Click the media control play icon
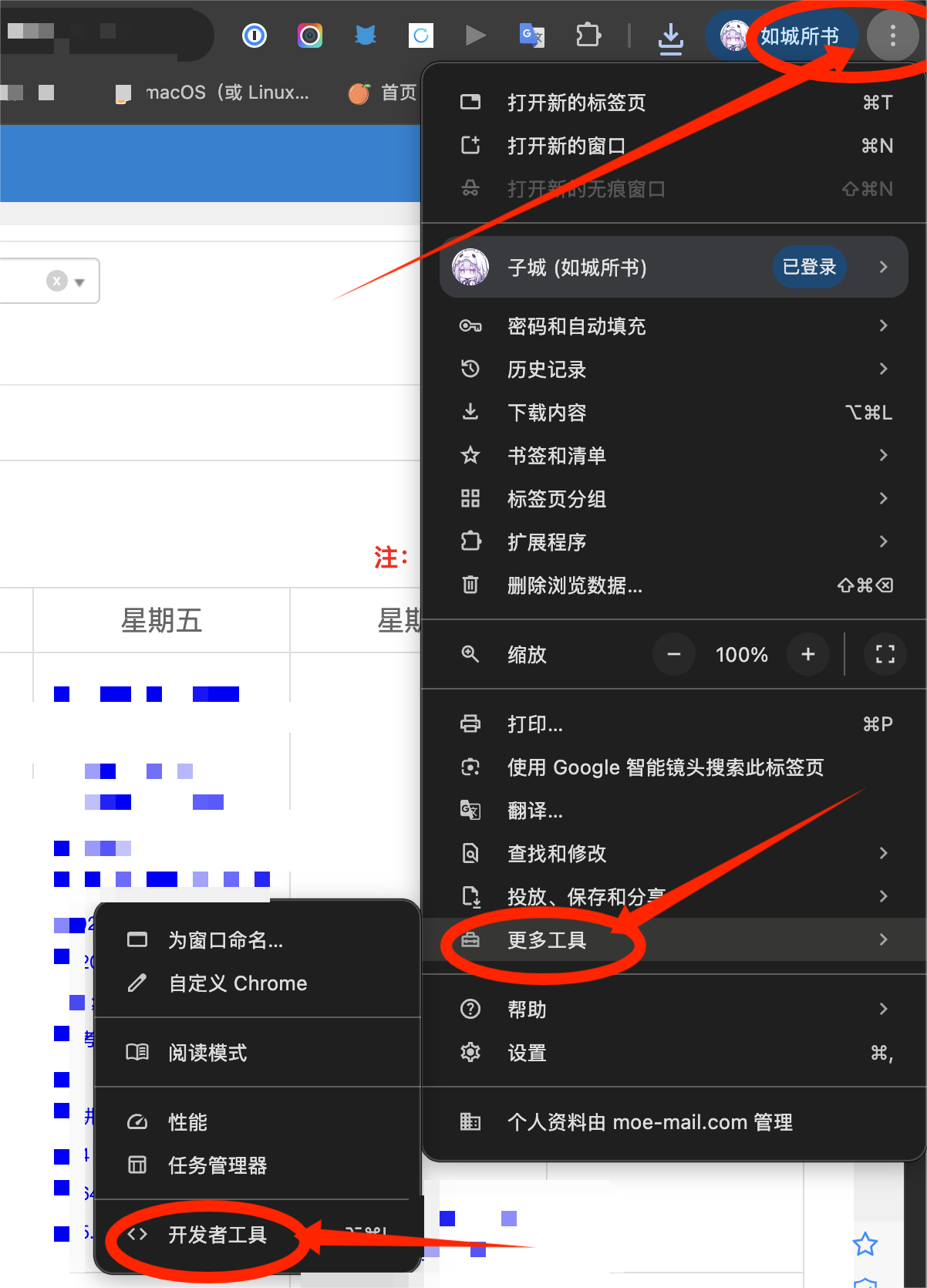 pos(476,35)
